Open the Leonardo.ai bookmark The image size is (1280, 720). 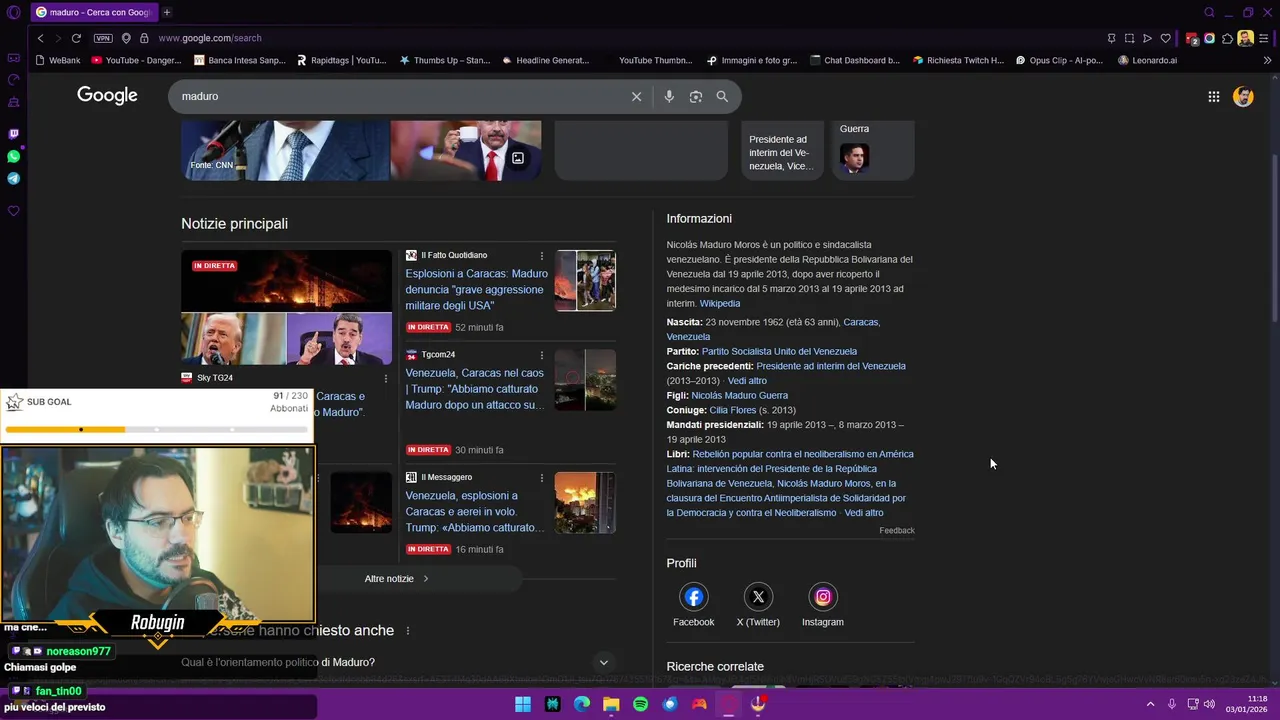(x=1147, y=60)
